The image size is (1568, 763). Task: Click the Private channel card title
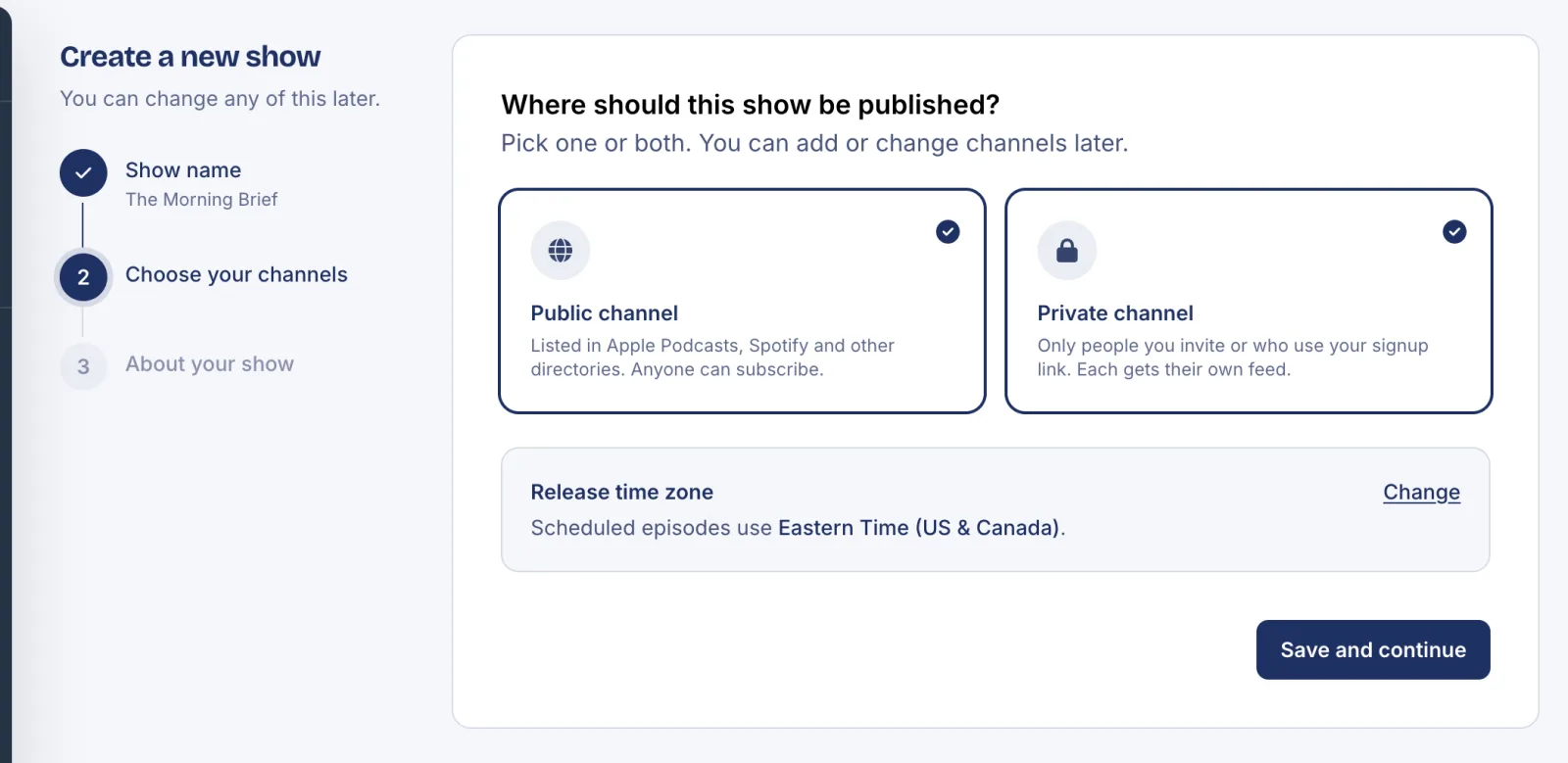point(1115,313)
